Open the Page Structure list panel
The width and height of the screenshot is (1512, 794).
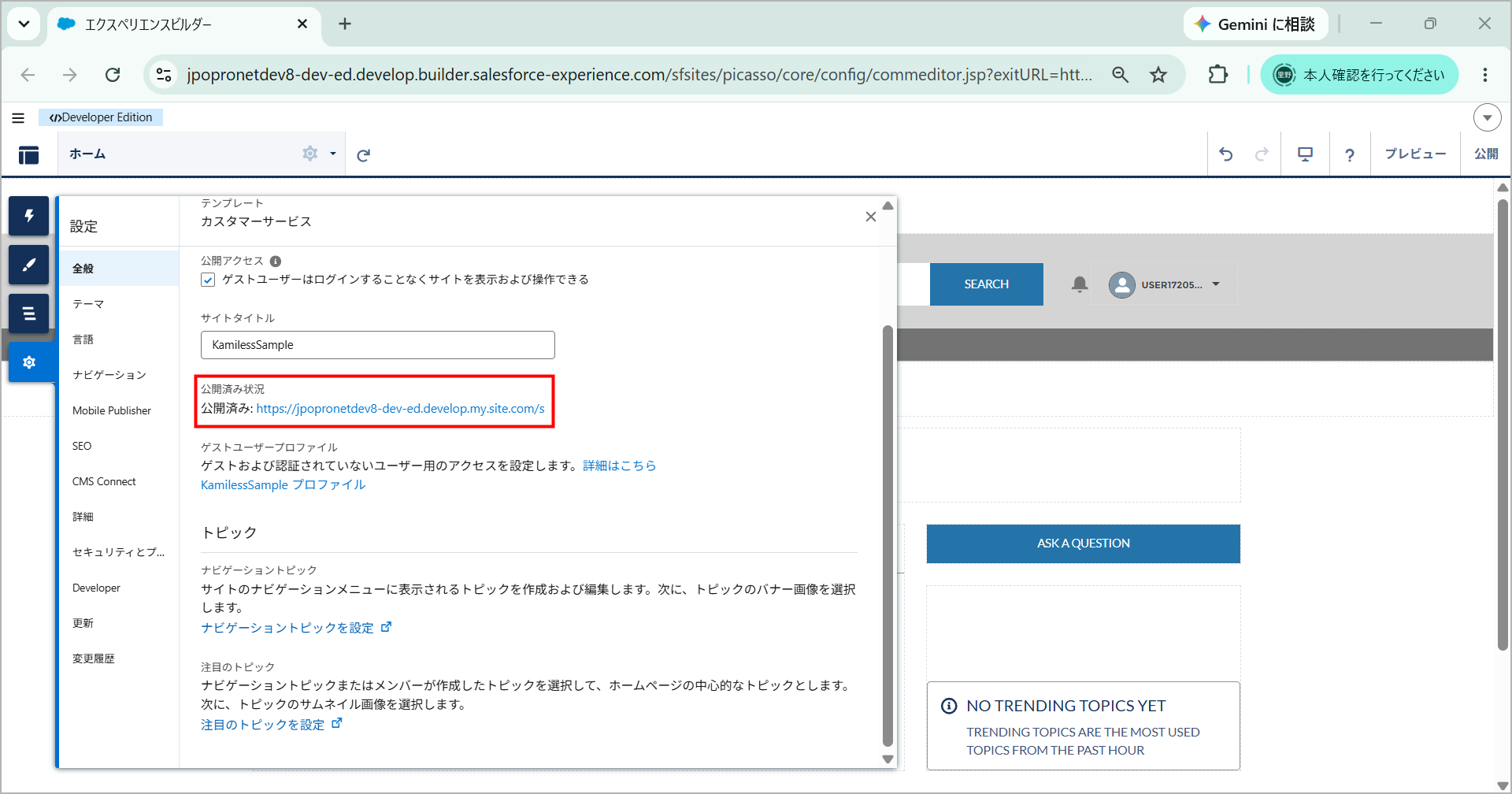click(x=29, y=314)
